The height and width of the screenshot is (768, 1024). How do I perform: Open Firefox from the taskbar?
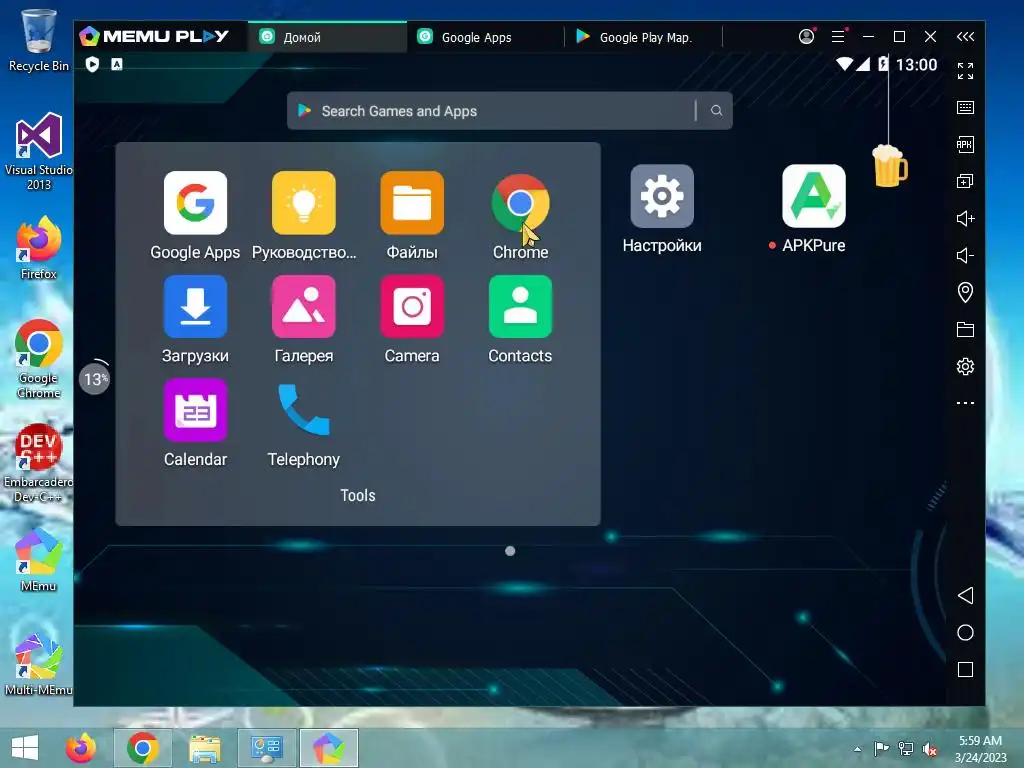[x=81, y=748]
